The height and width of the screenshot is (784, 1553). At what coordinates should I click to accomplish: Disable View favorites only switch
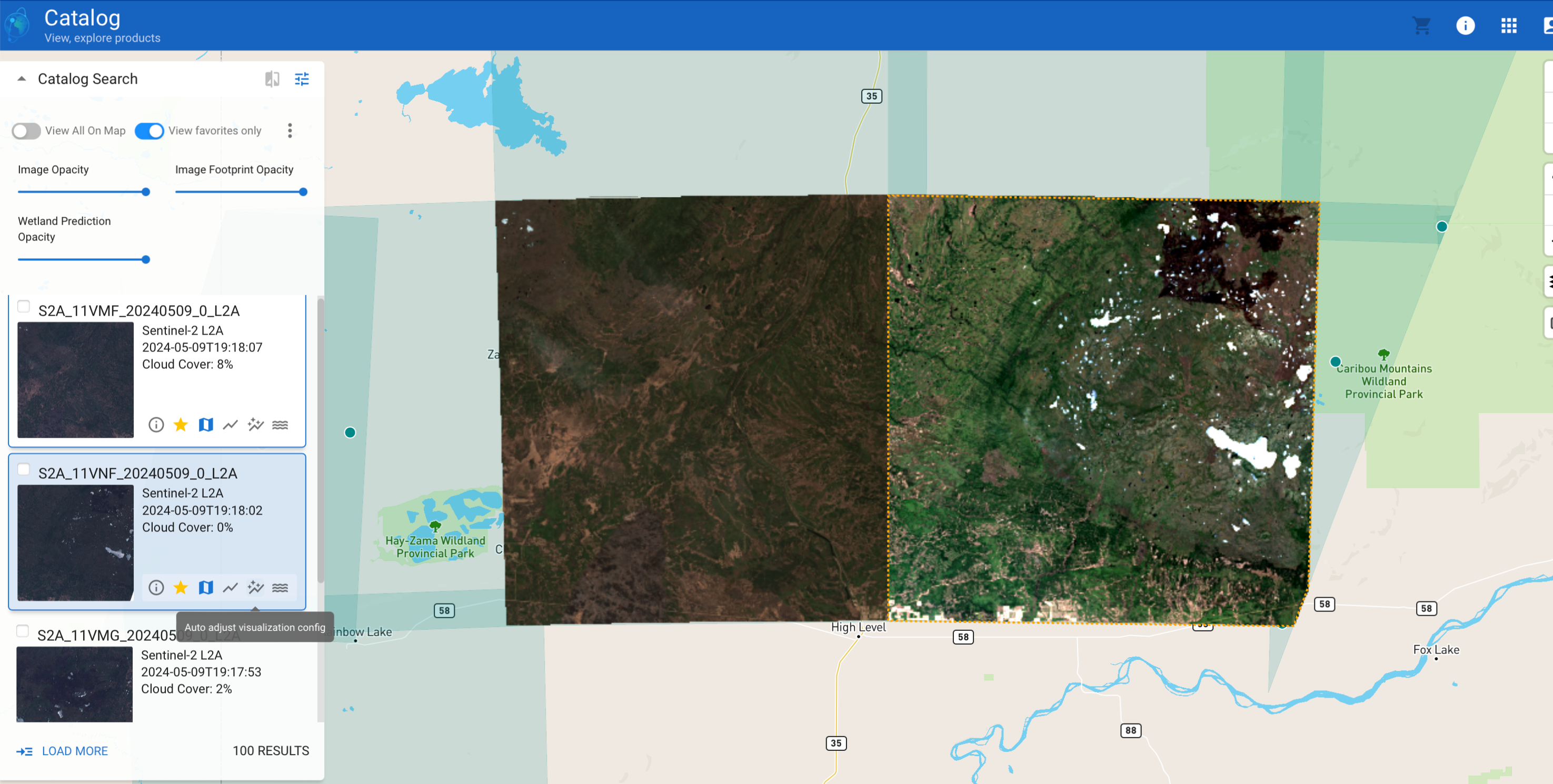pos(149,131)
